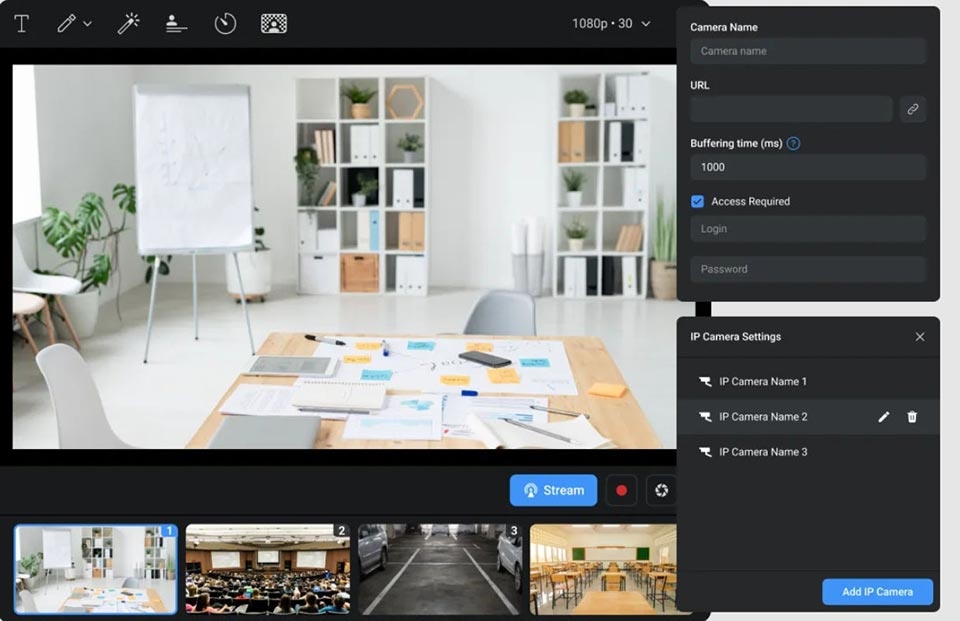Select the classroom scene thumbnail
This screenshot has height=621, width=960.
[x=603, y=569]
